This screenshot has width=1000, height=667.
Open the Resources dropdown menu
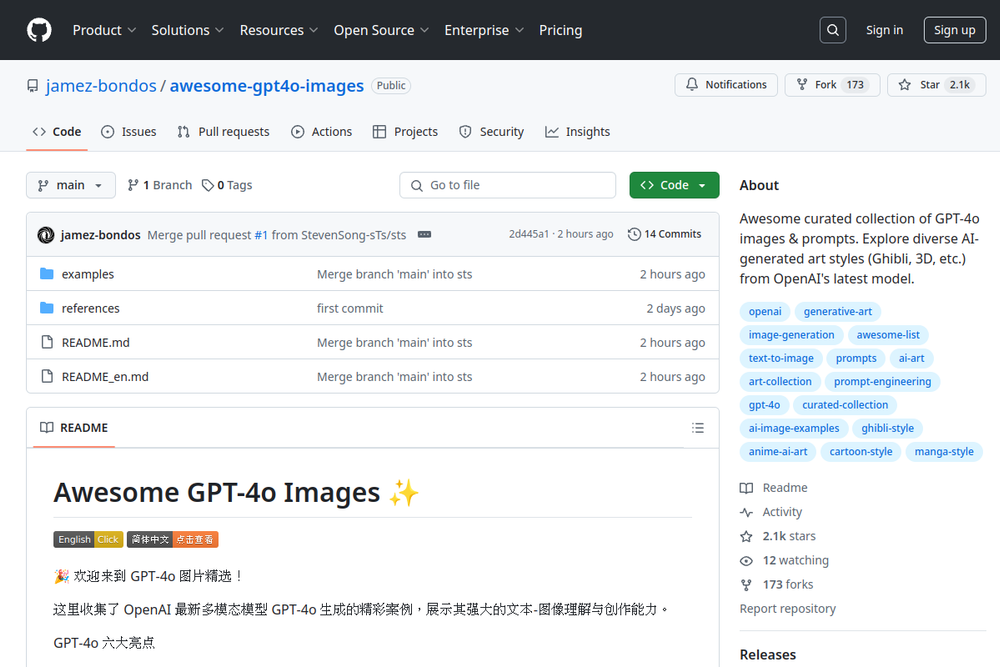(279, 30)
